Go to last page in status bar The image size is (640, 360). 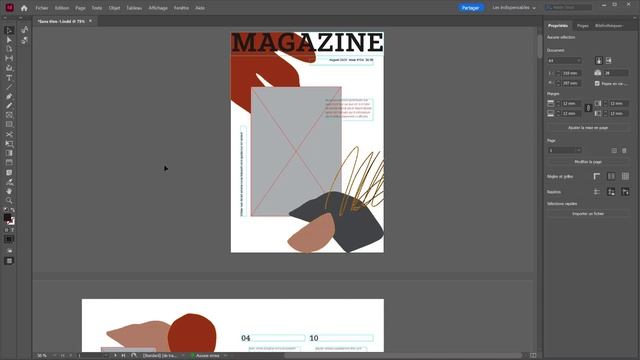point(123,356)
